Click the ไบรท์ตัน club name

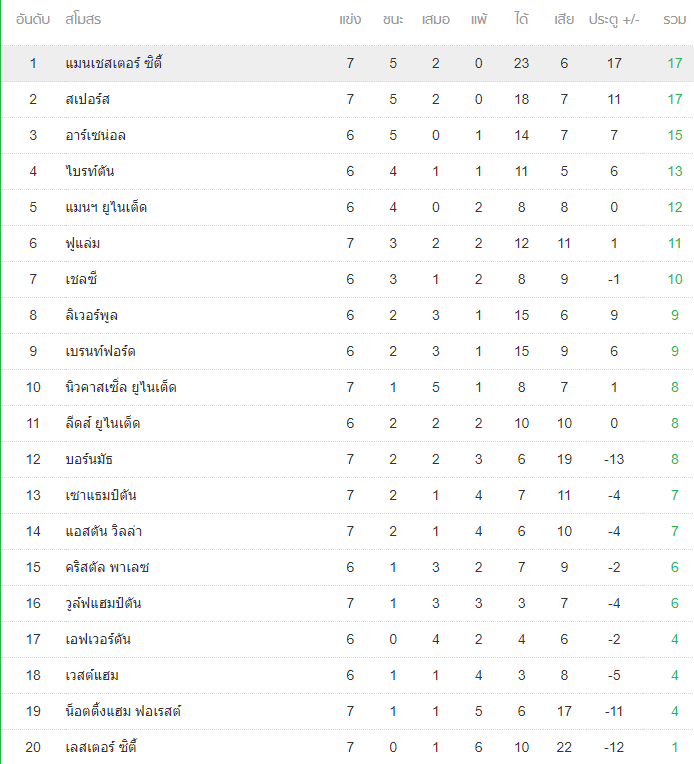click(x=90, y=171)
